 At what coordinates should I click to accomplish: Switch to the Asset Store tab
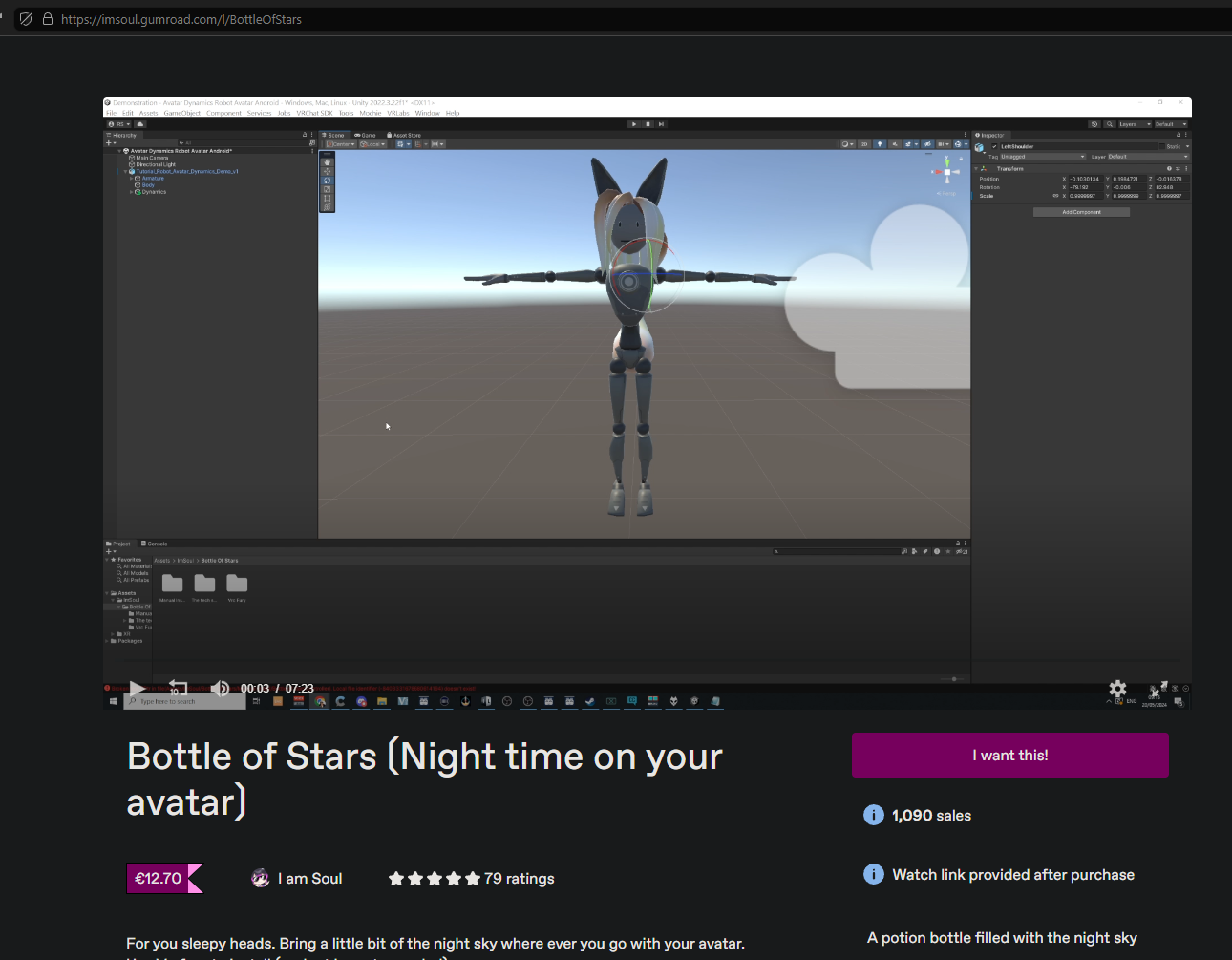(404, 135)
